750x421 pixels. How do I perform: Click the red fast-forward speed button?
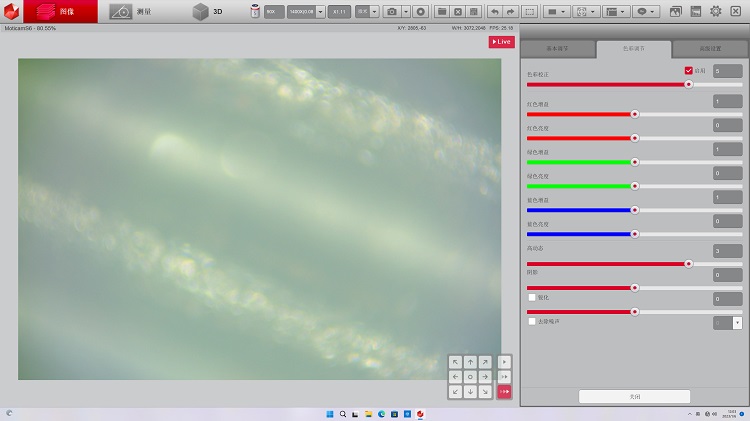pos(504,391)
